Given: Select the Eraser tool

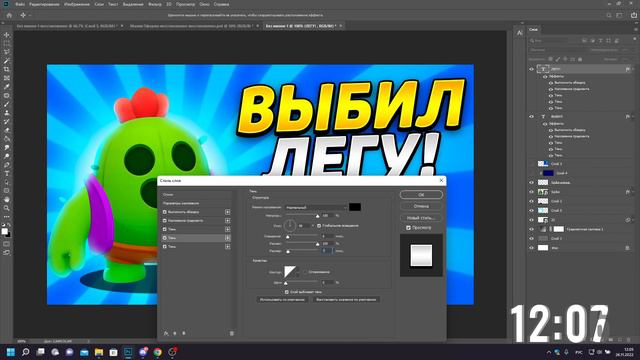Looking at the screenshot, I should tap(7, 130).
